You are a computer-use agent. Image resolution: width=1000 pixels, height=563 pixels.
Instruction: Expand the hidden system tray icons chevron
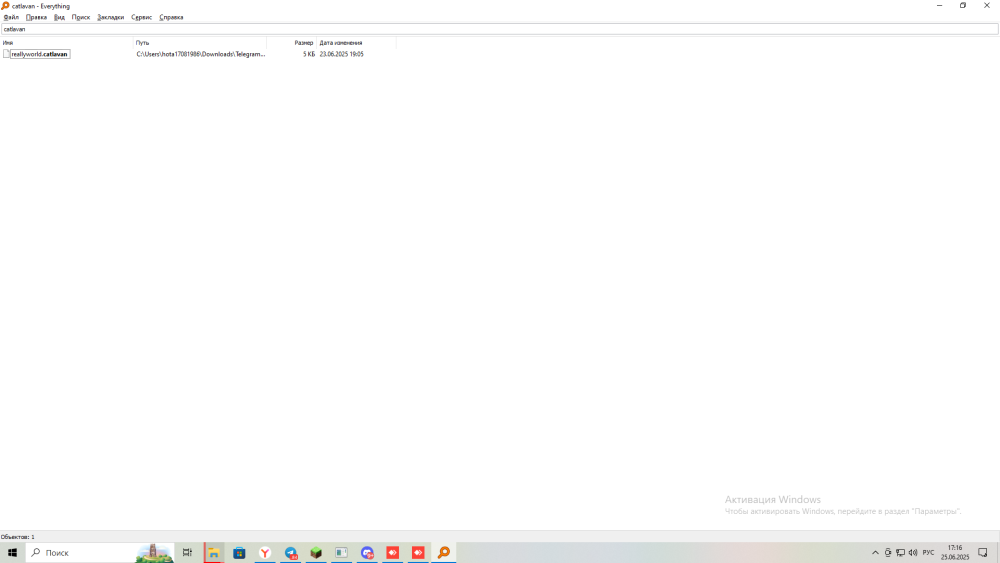pos(875,553)
